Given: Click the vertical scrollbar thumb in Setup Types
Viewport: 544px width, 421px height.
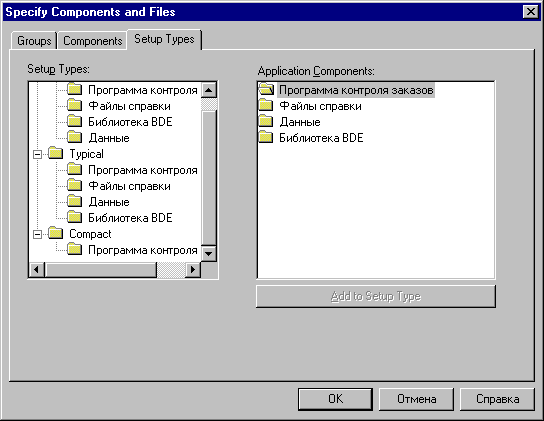Looking at the screenshot, I should (x=209, y=178).
